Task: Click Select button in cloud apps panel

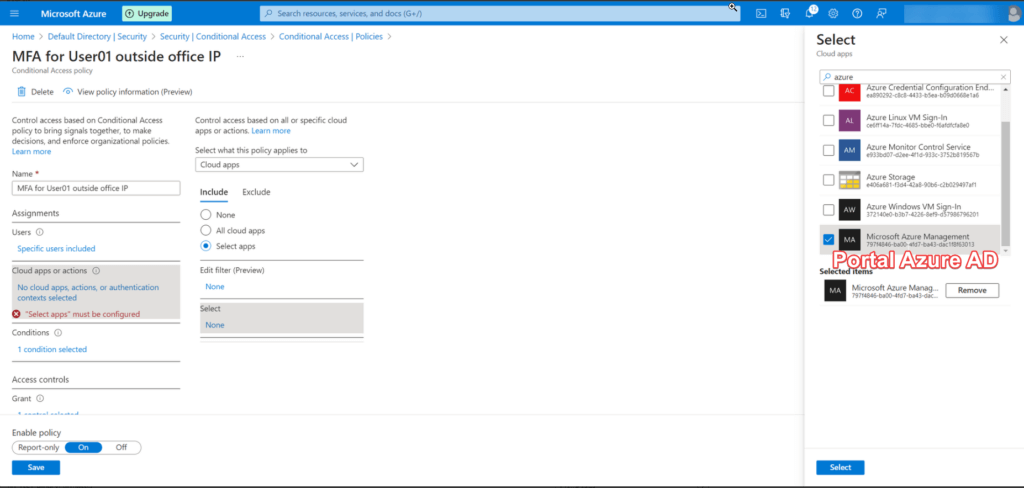Action: [x=840, y=468]
